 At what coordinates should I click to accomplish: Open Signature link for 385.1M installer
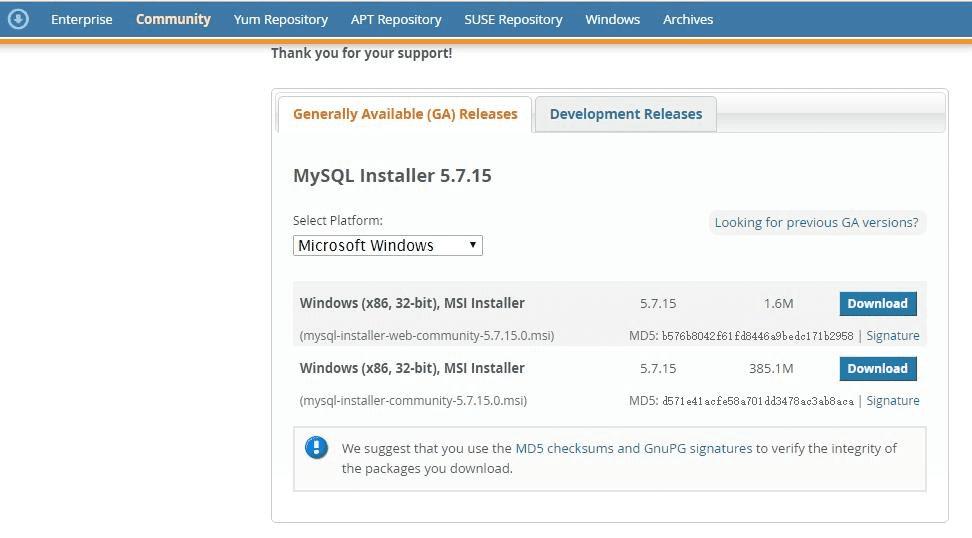893,401
